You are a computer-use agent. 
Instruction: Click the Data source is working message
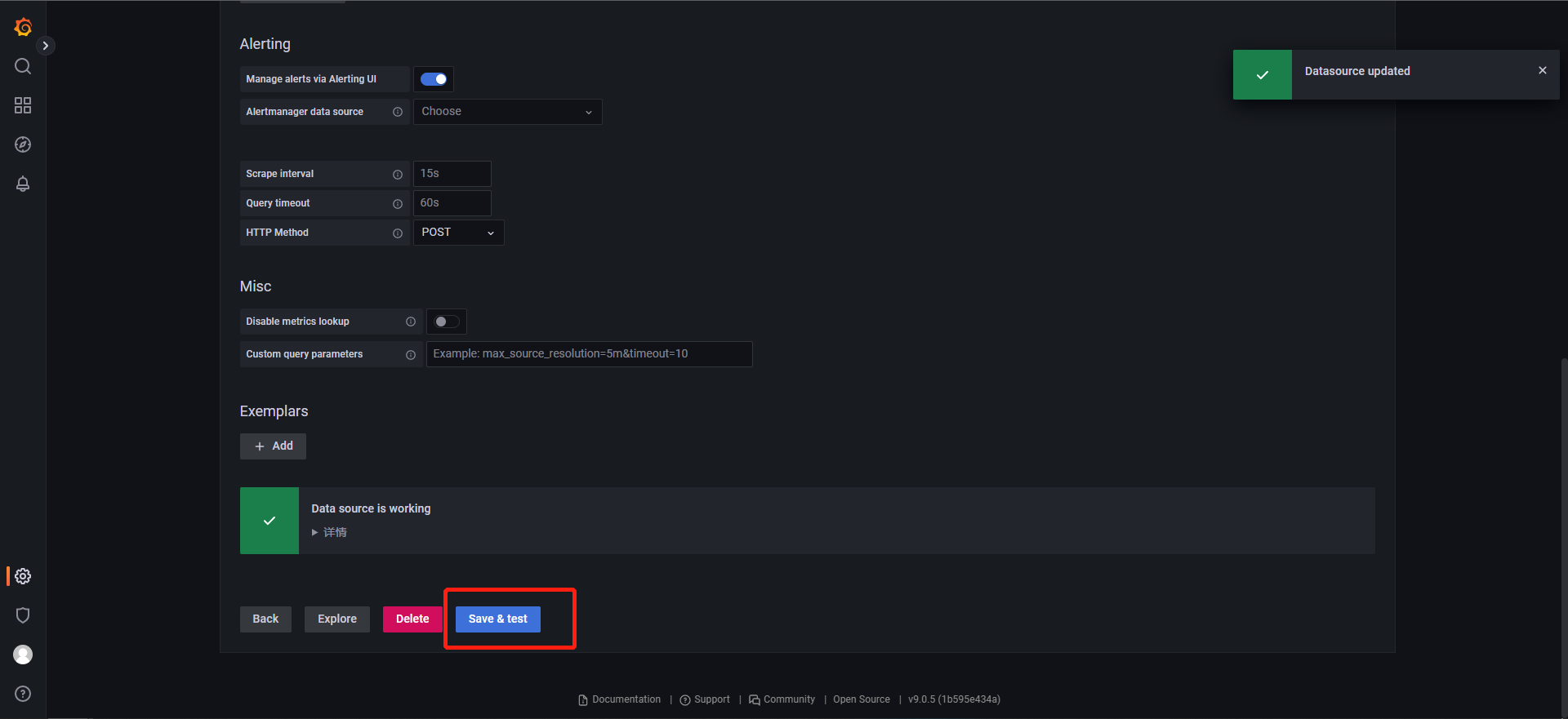(371, 508)
